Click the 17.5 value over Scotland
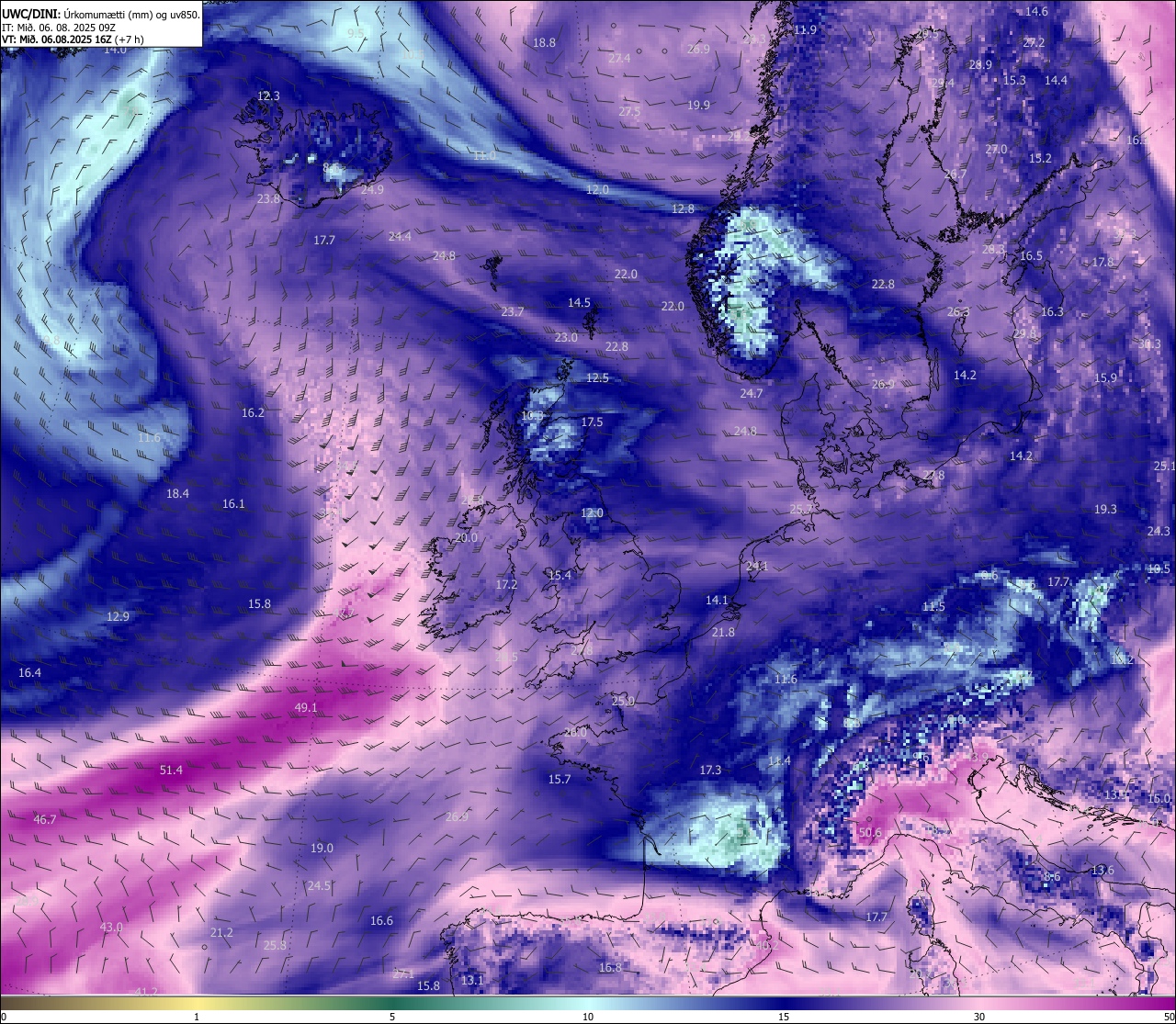Viewport: 1176px width, 1024px height. [593, 422]
